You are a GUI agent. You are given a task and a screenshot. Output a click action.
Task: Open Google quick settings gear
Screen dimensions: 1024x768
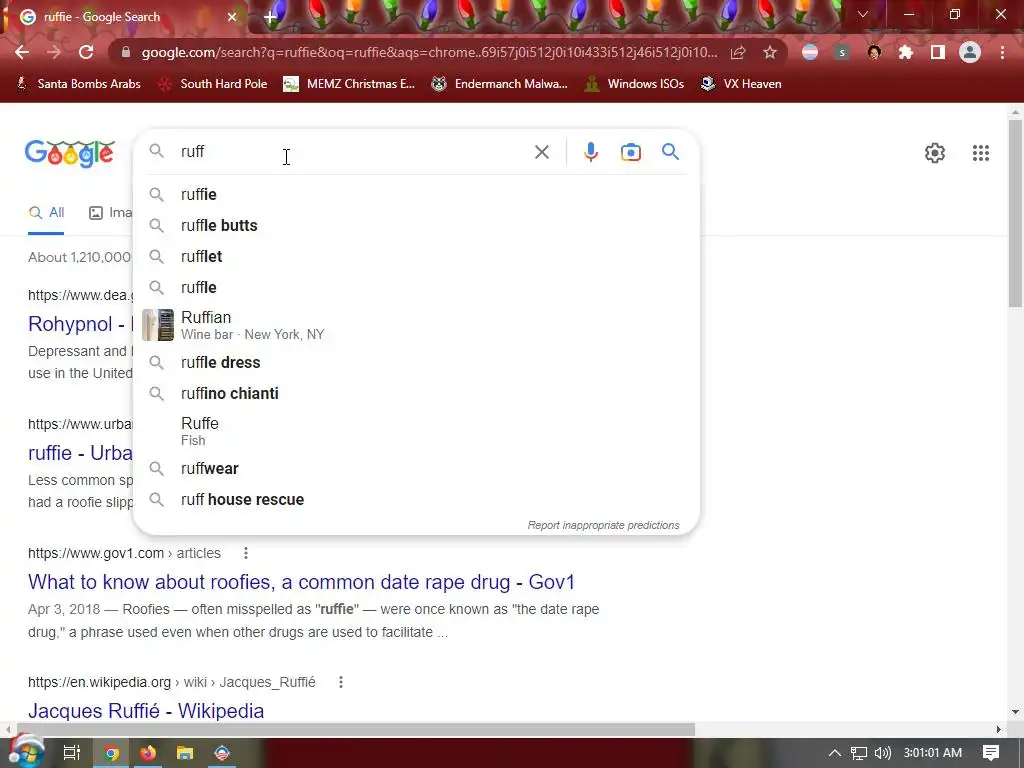(x=935, y=153)
